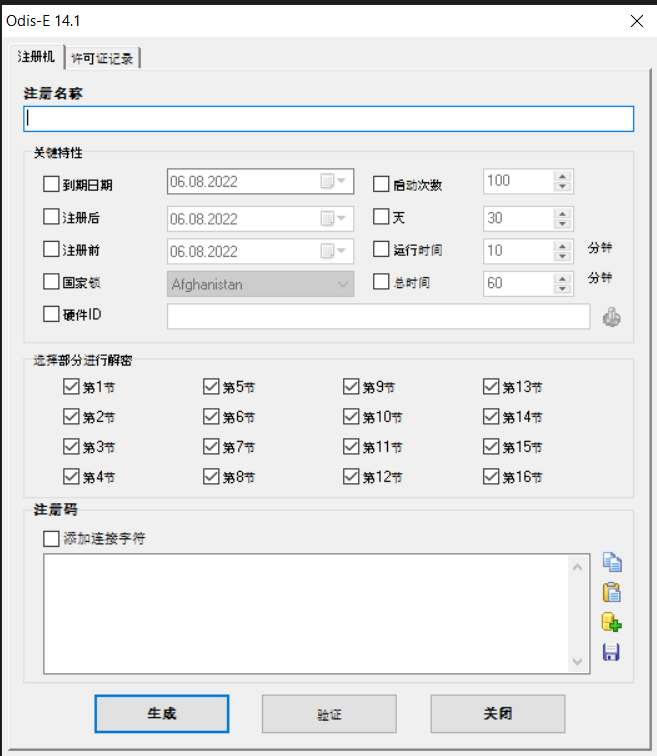Toggle the 硬件ID checkbox
The width and height of the screenshot is (657, 756).
click(52, 314)
